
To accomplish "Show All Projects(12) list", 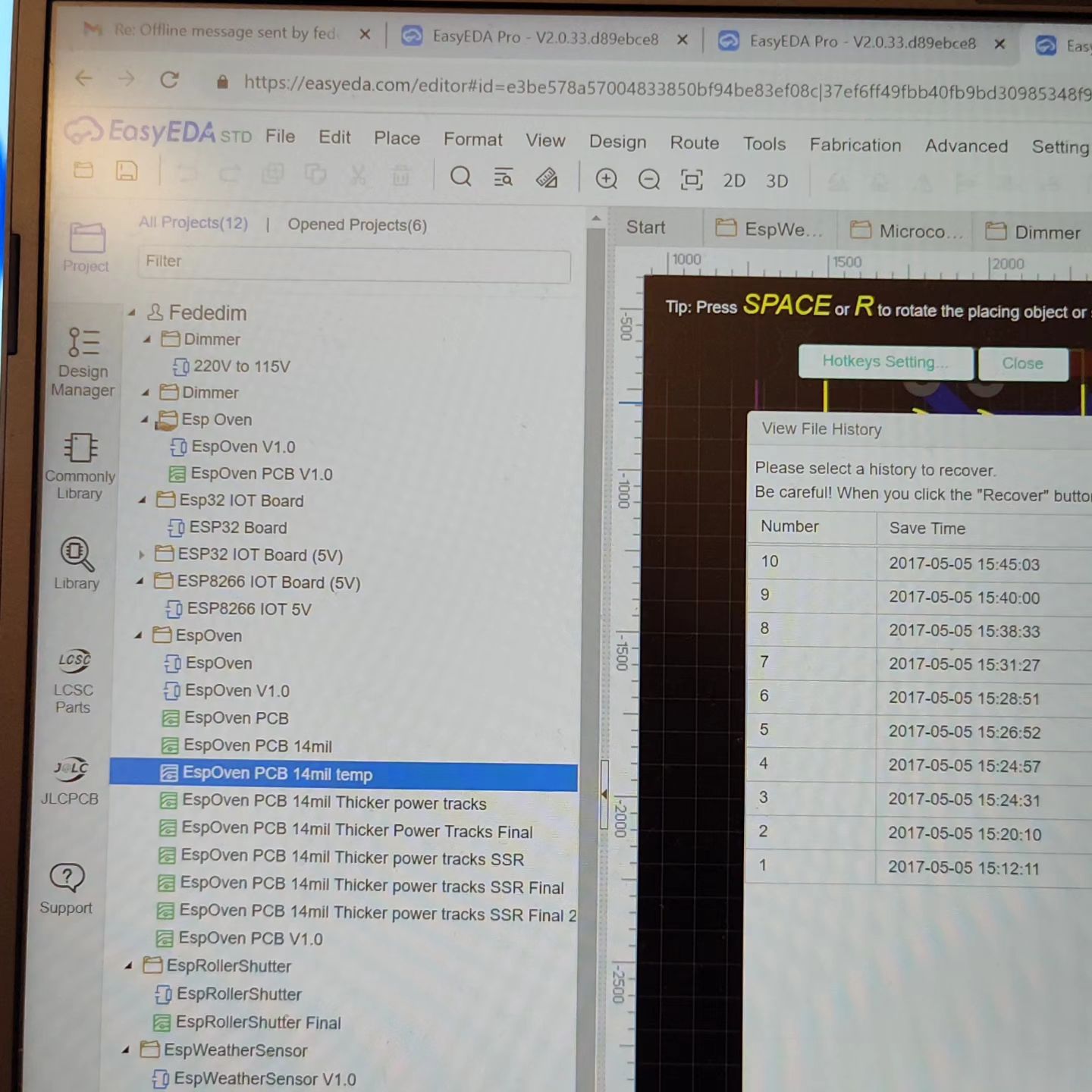I will click(x=193, y=223).
